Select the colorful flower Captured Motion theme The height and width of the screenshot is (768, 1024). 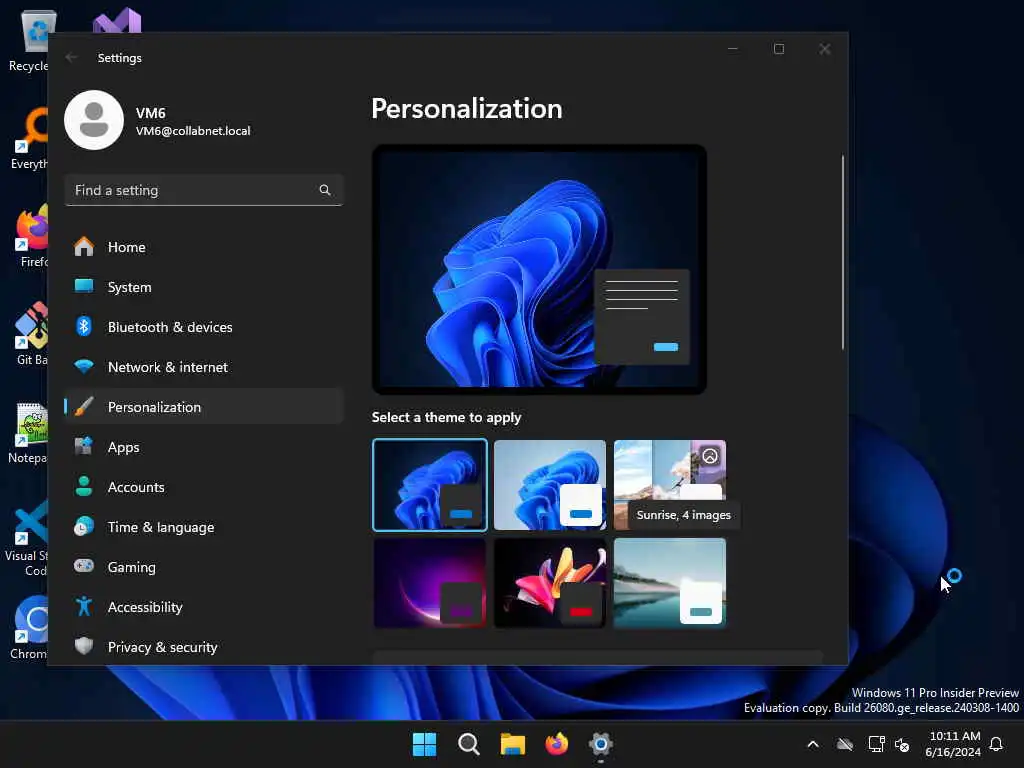tap(550, 583)
